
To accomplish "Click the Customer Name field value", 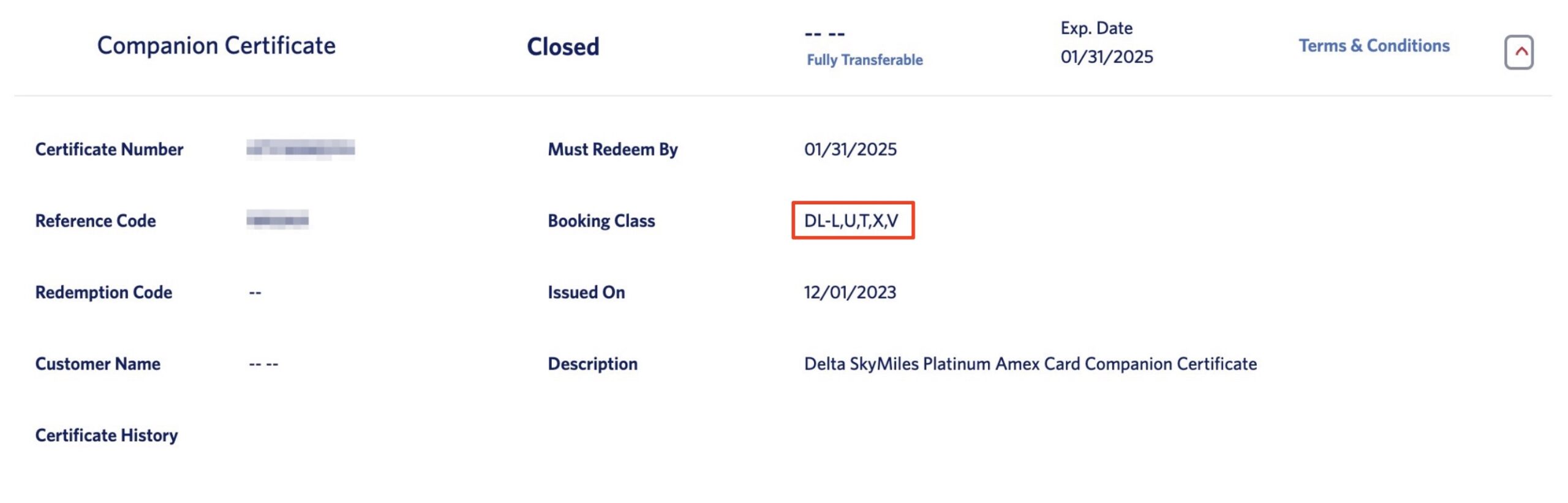I will [x=265, y=363].
